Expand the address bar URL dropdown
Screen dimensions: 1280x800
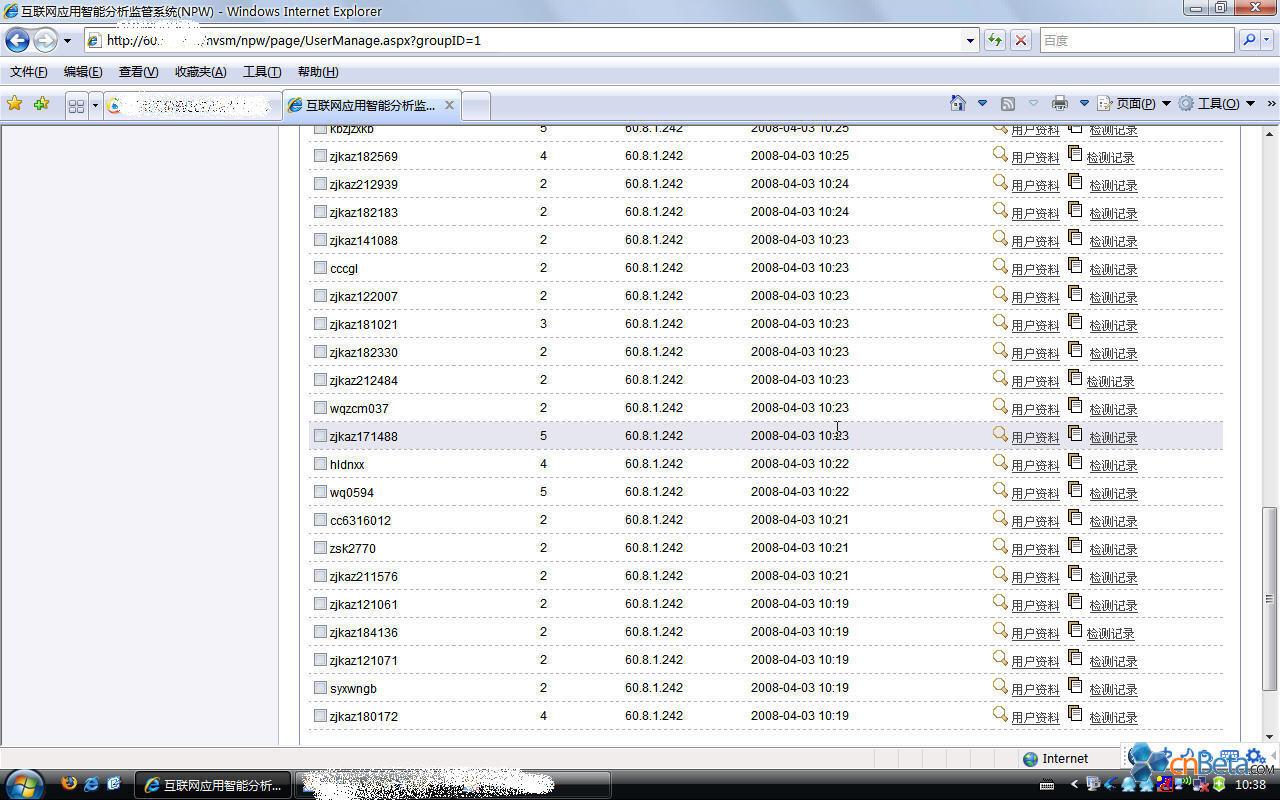(970, 41)
